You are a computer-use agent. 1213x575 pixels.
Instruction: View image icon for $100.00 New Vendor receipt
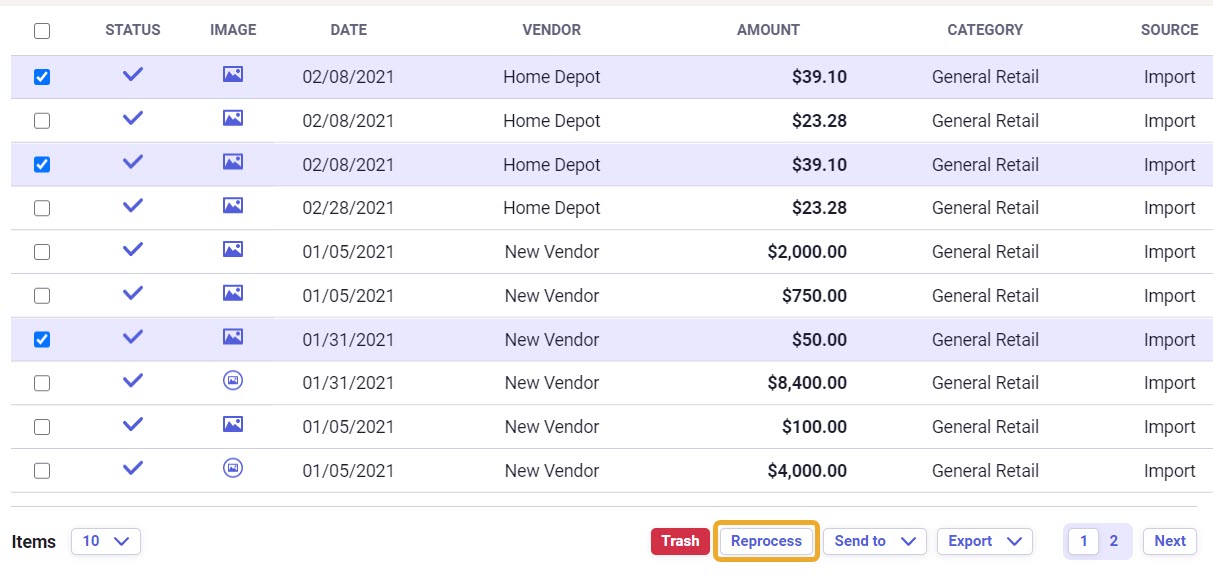233,425
